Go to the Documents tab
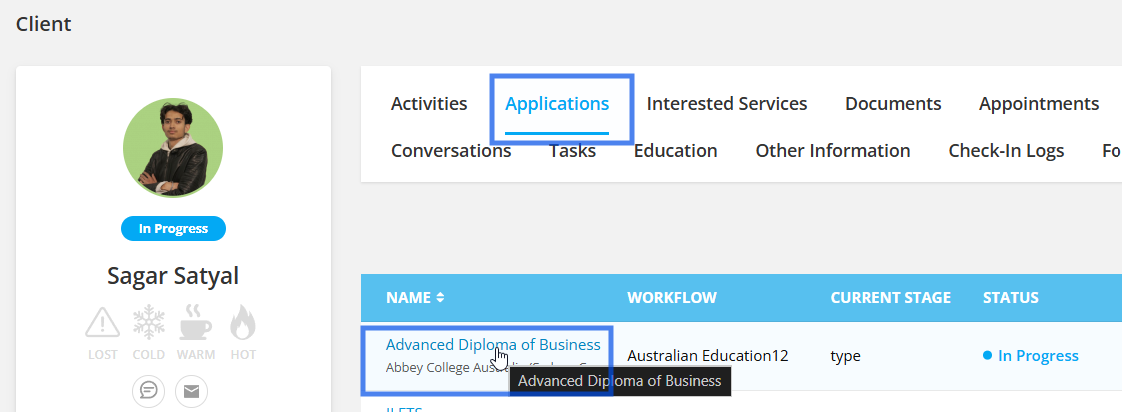The image size is (1122, 412). point(893,104)
